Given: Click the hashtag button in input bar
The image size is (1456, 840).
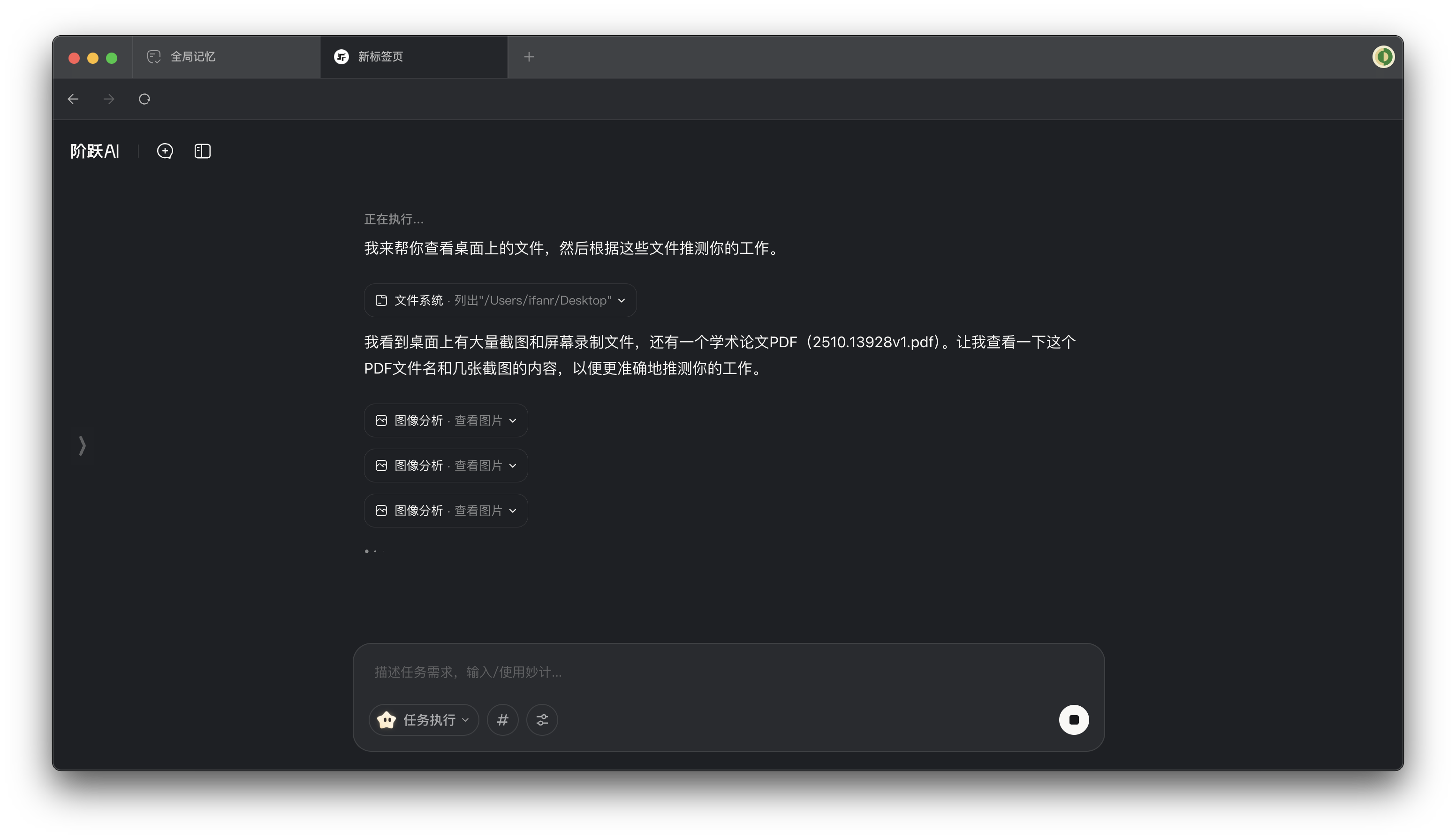Looking at the screenshot, I should coord(502,720).
